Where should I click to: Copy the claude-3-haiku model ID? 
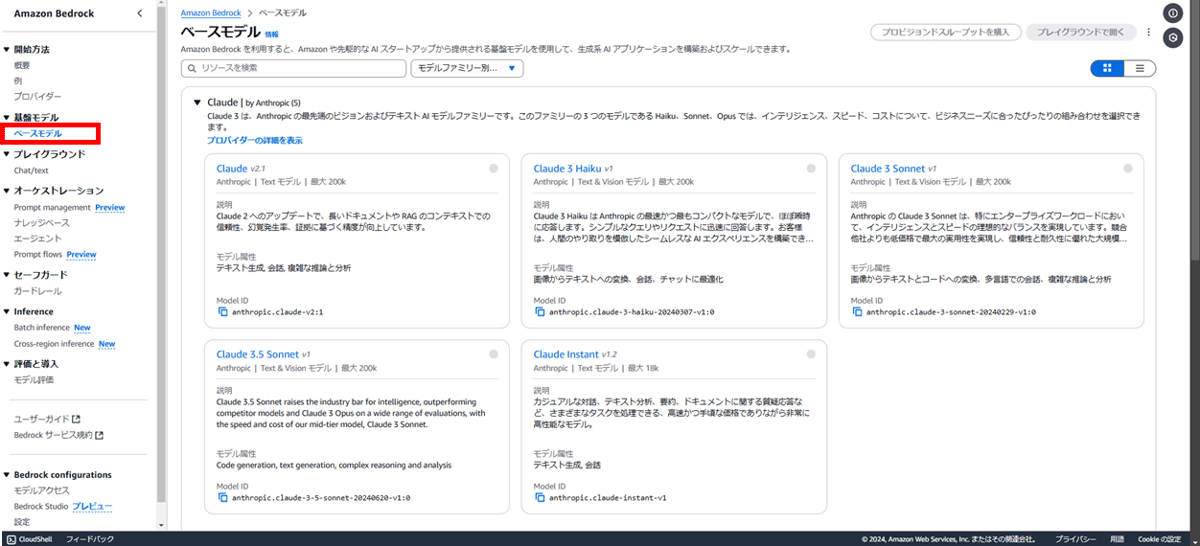[539, 312]
